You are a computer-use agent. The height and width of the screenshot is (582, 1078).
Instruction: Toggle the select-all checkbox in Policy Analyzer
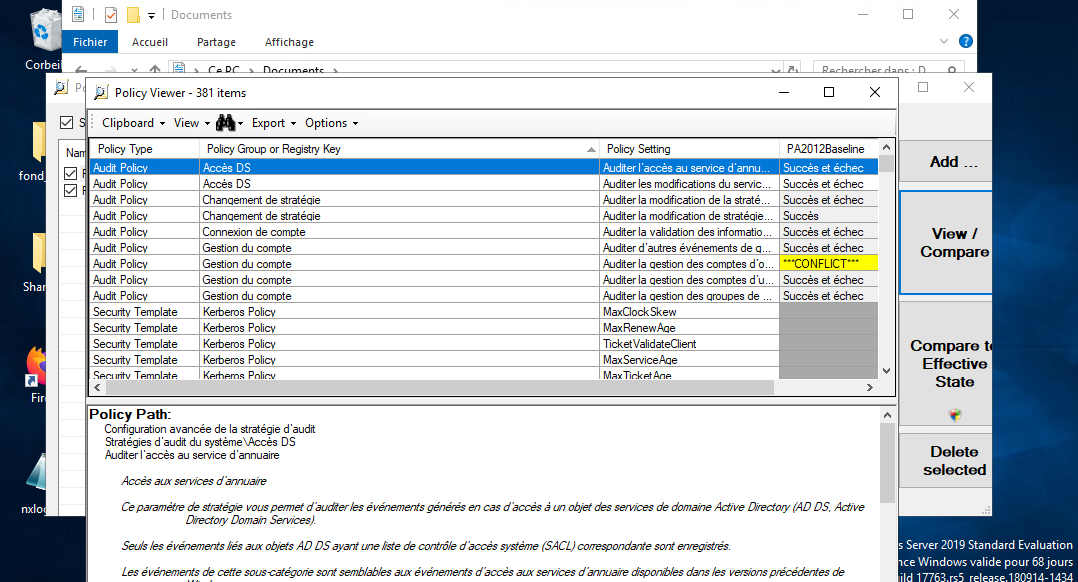[x=68, y=123]
